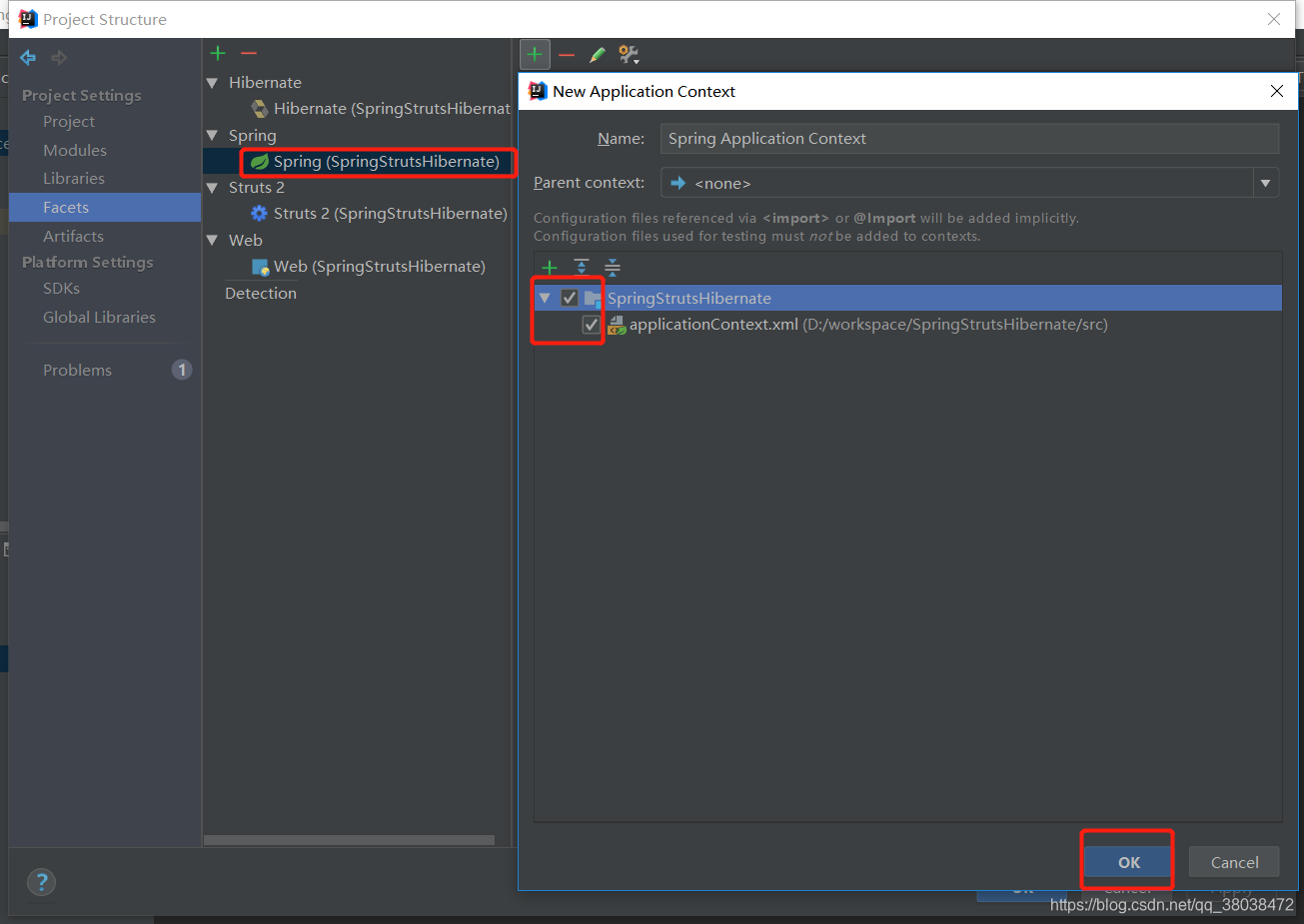Click the green add facet plus icon

(x=218, y=53)
